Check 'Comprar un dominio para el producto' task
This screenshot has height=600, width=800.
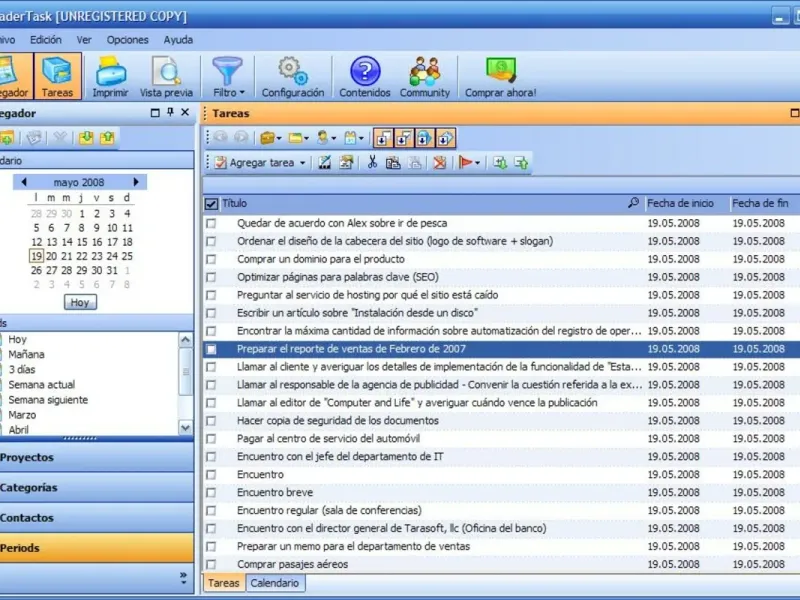click(211, 259)
